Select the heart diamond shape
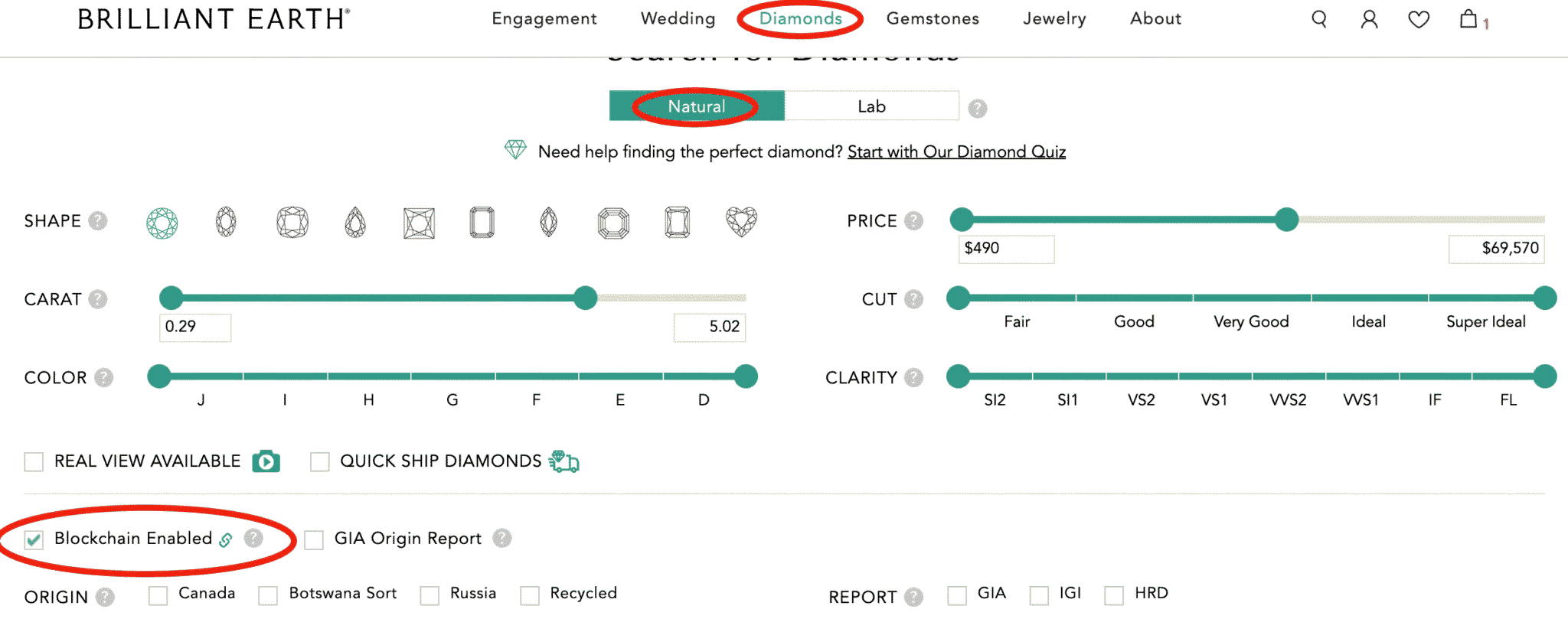 (741, 222)
